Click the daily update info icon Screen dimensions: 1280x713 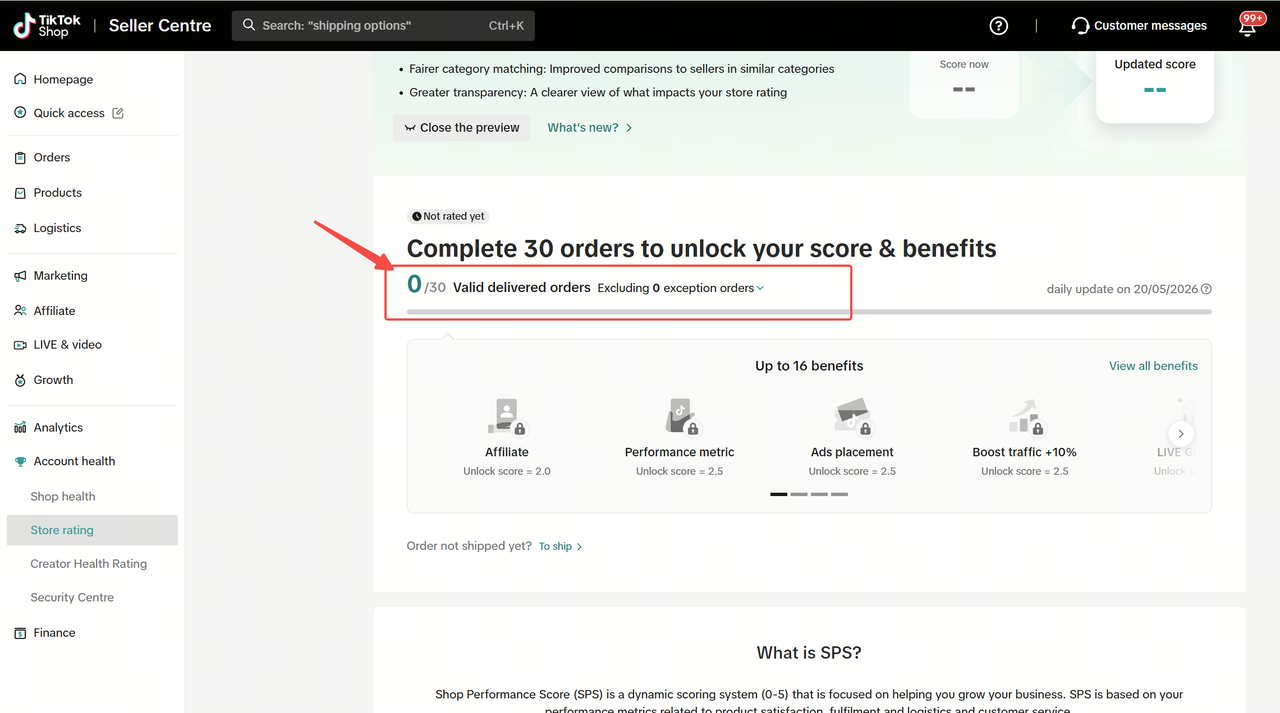click(x=1206, y=289)
